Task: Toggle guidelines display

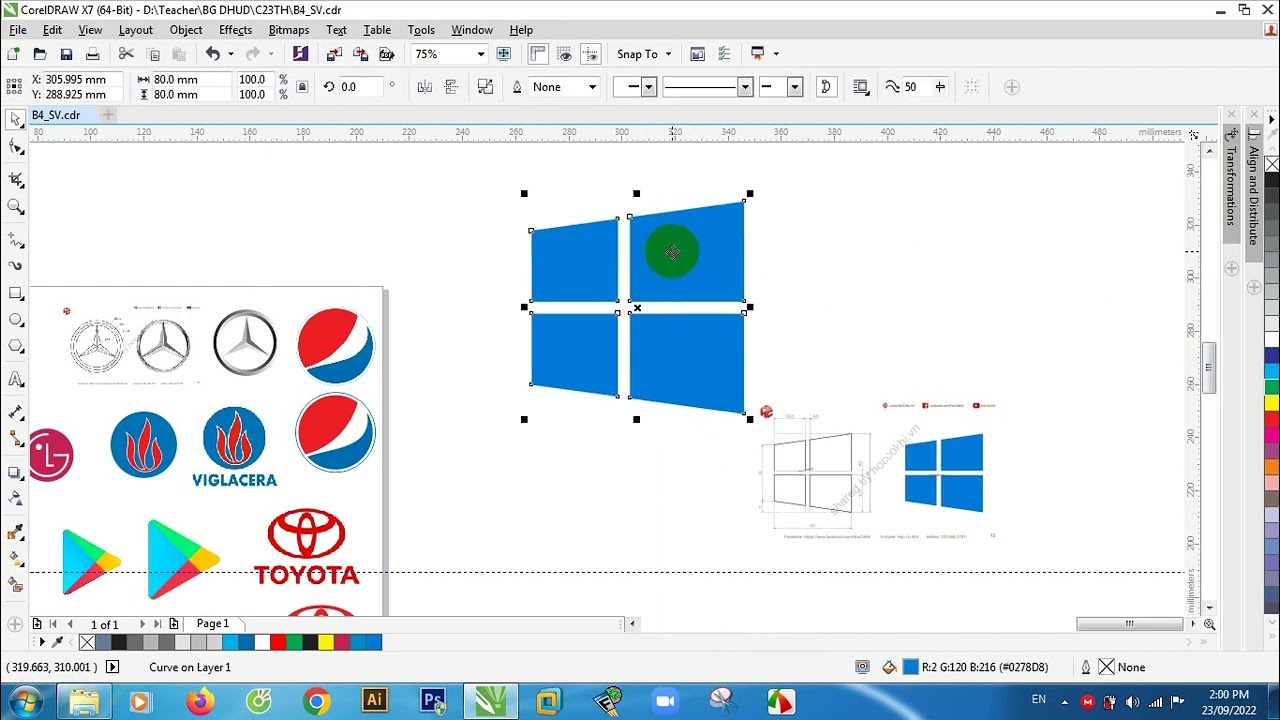Action: pyautogui.click(x=591, y=54)
